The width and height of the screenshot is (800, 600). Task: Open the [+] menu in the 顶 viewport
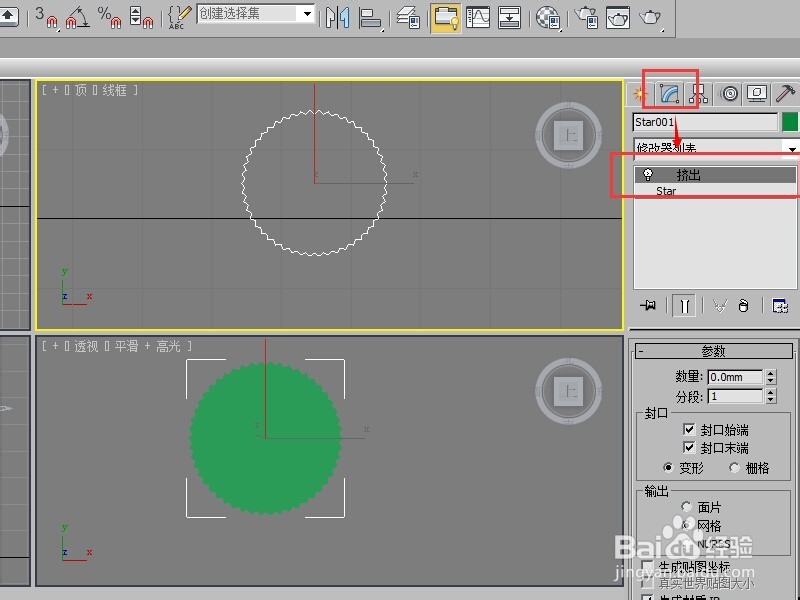pyautogui.click(x=55, y=90)
